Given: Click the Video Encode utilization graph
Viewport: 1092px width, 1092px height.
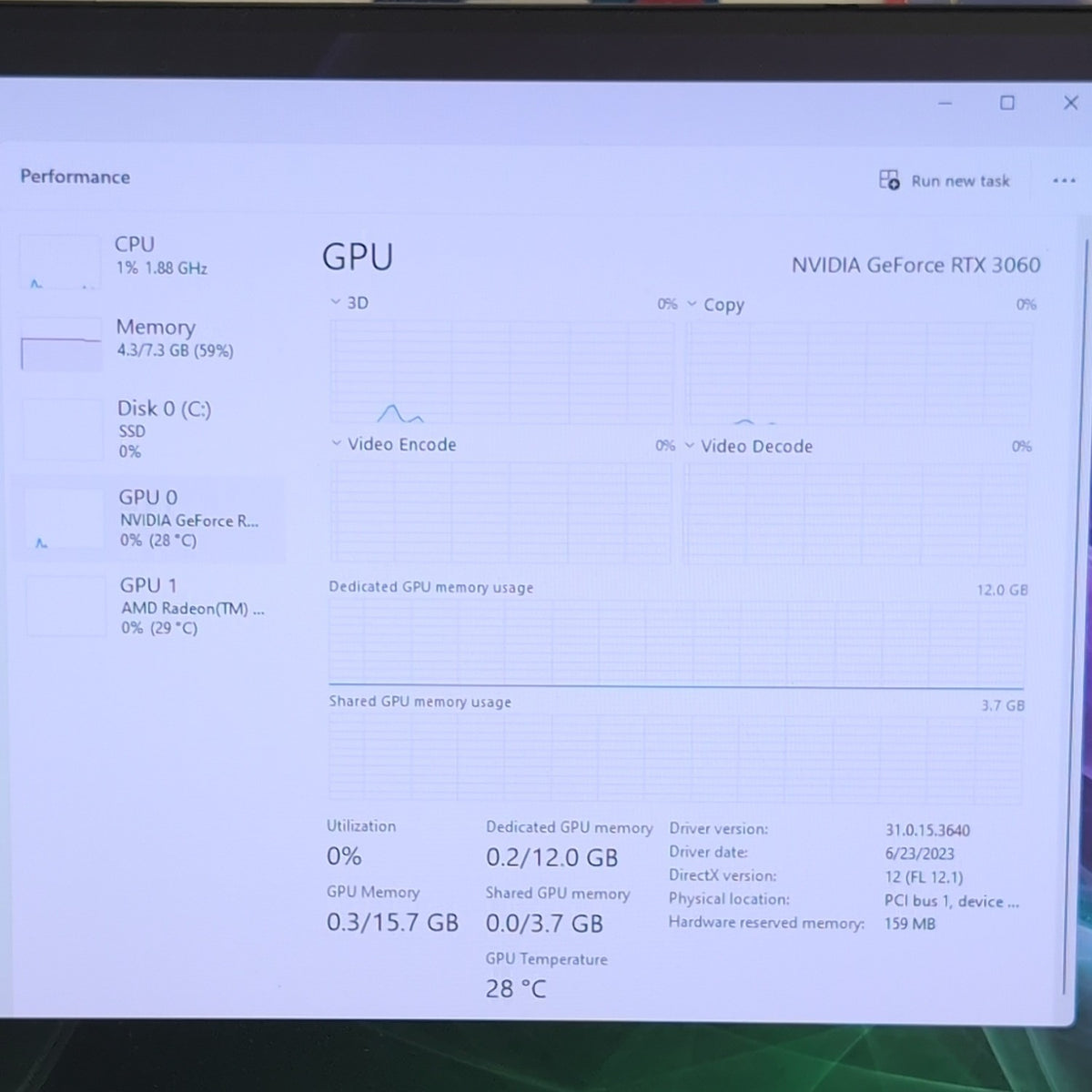Looking at the screenshot, I should pyautogui.click(x=501, y=512).
